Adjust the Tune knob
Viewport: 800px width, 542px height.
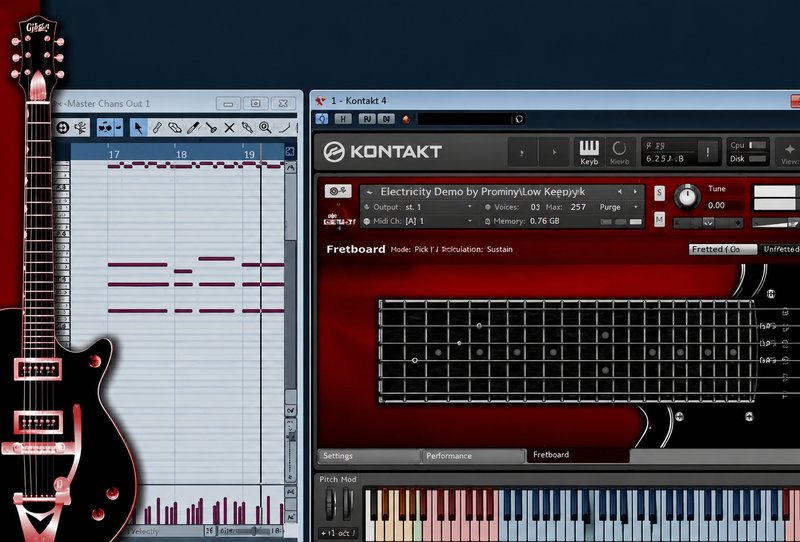click(x=687, y=198)
